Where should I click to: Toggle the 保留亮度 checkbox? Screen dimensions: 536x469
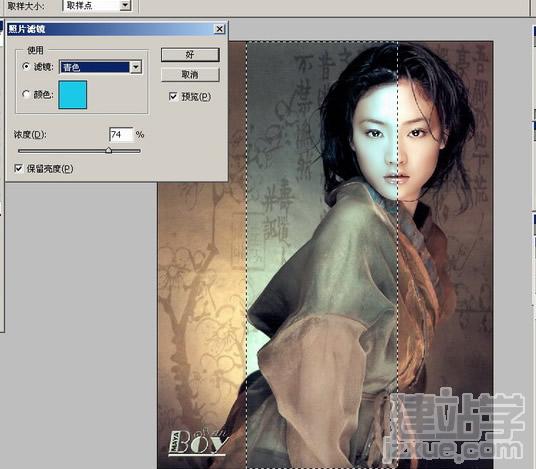18,168
